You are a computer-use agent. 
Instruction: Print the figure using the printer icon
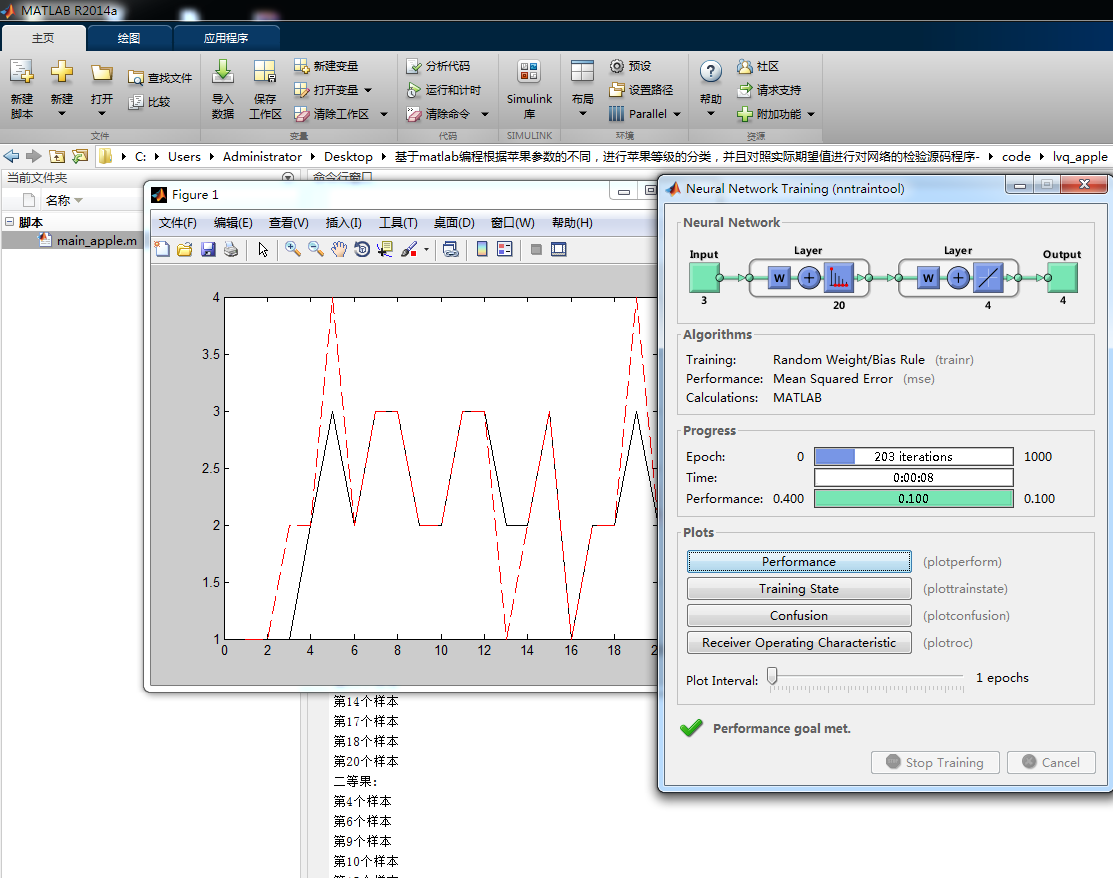point(231,249)
